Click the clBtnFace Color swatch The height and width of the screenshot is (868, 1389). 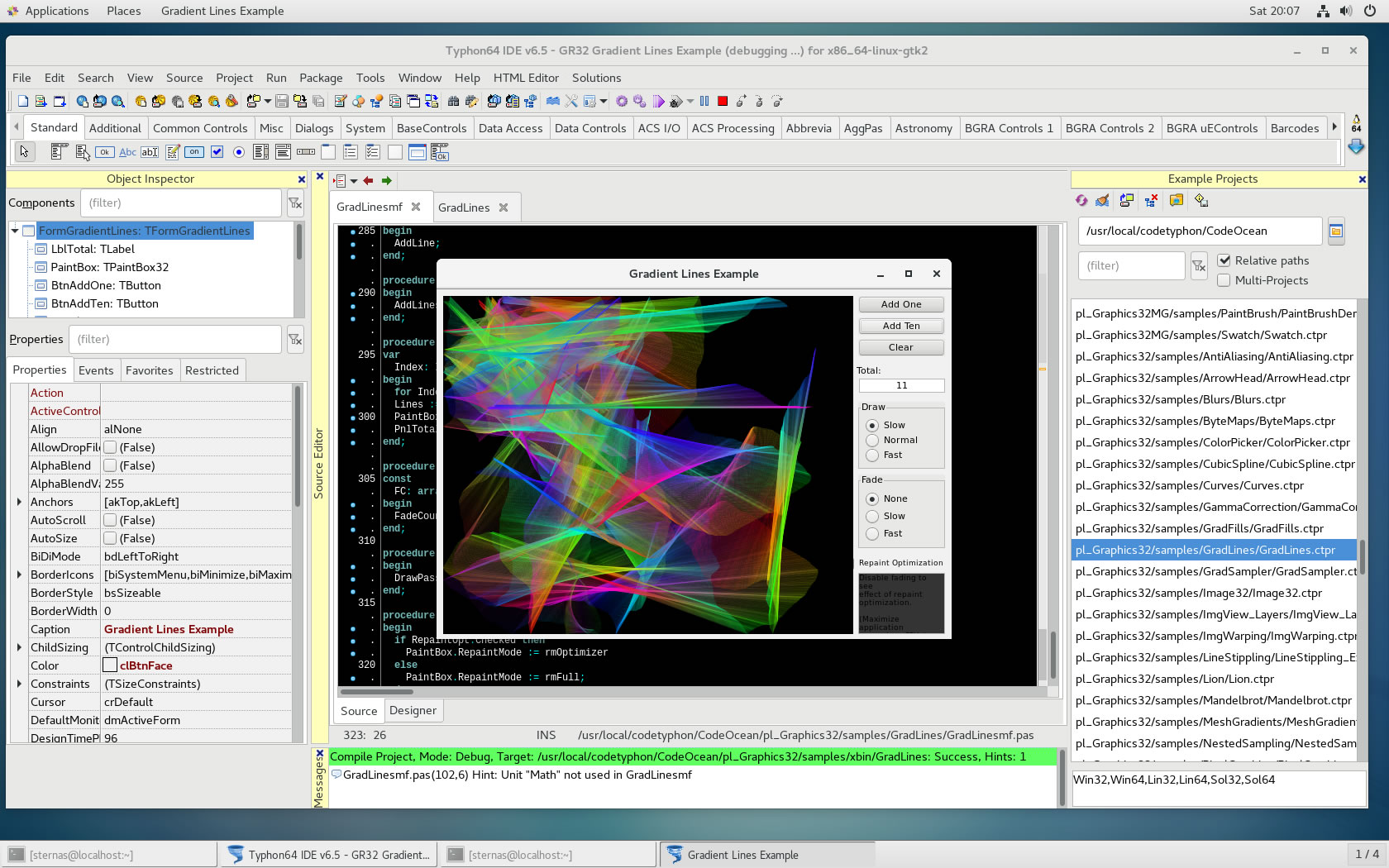pos(110,665)
